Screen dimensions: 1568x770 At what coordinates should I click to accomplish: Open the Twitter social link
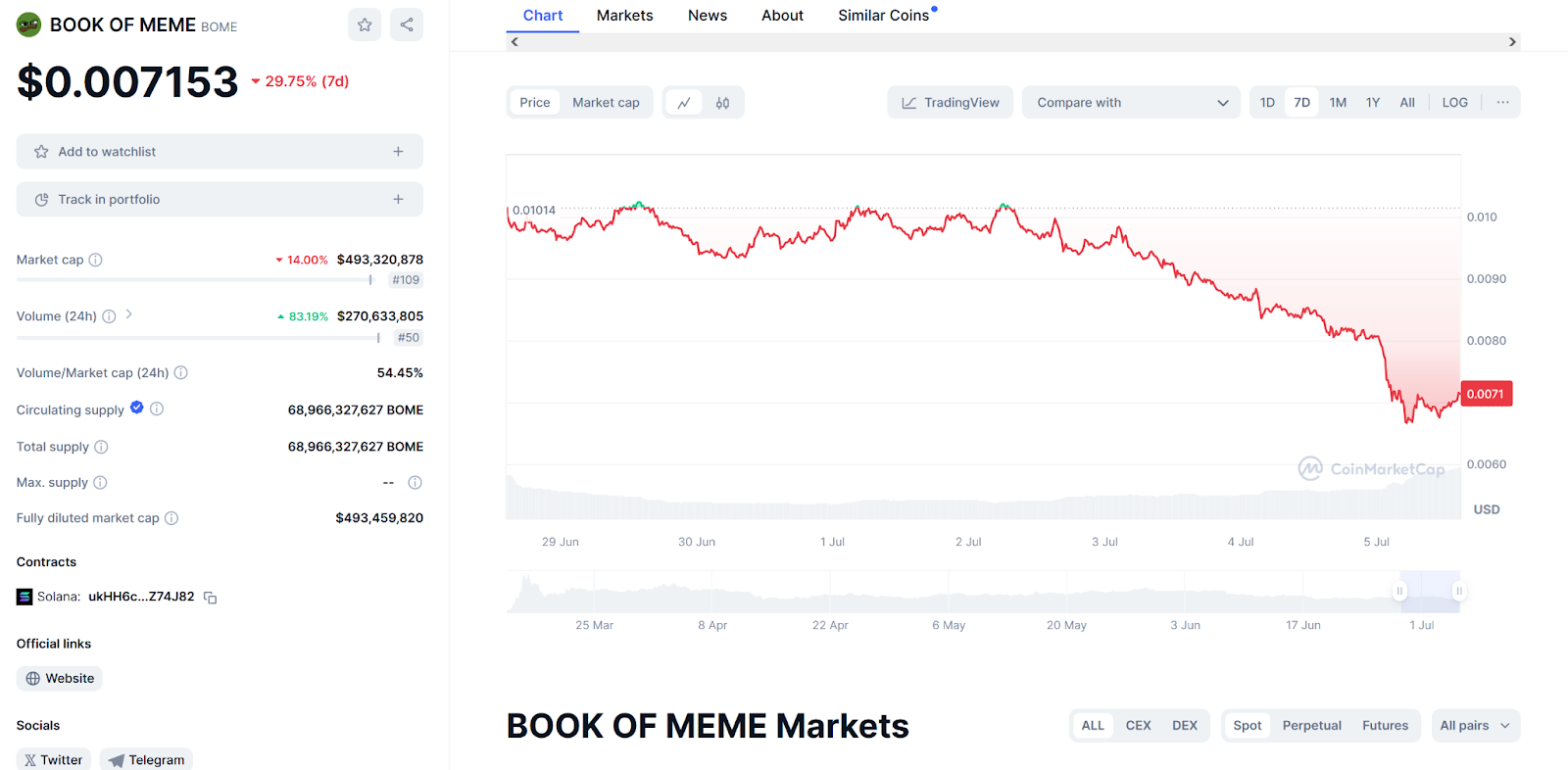coord(54,760)
